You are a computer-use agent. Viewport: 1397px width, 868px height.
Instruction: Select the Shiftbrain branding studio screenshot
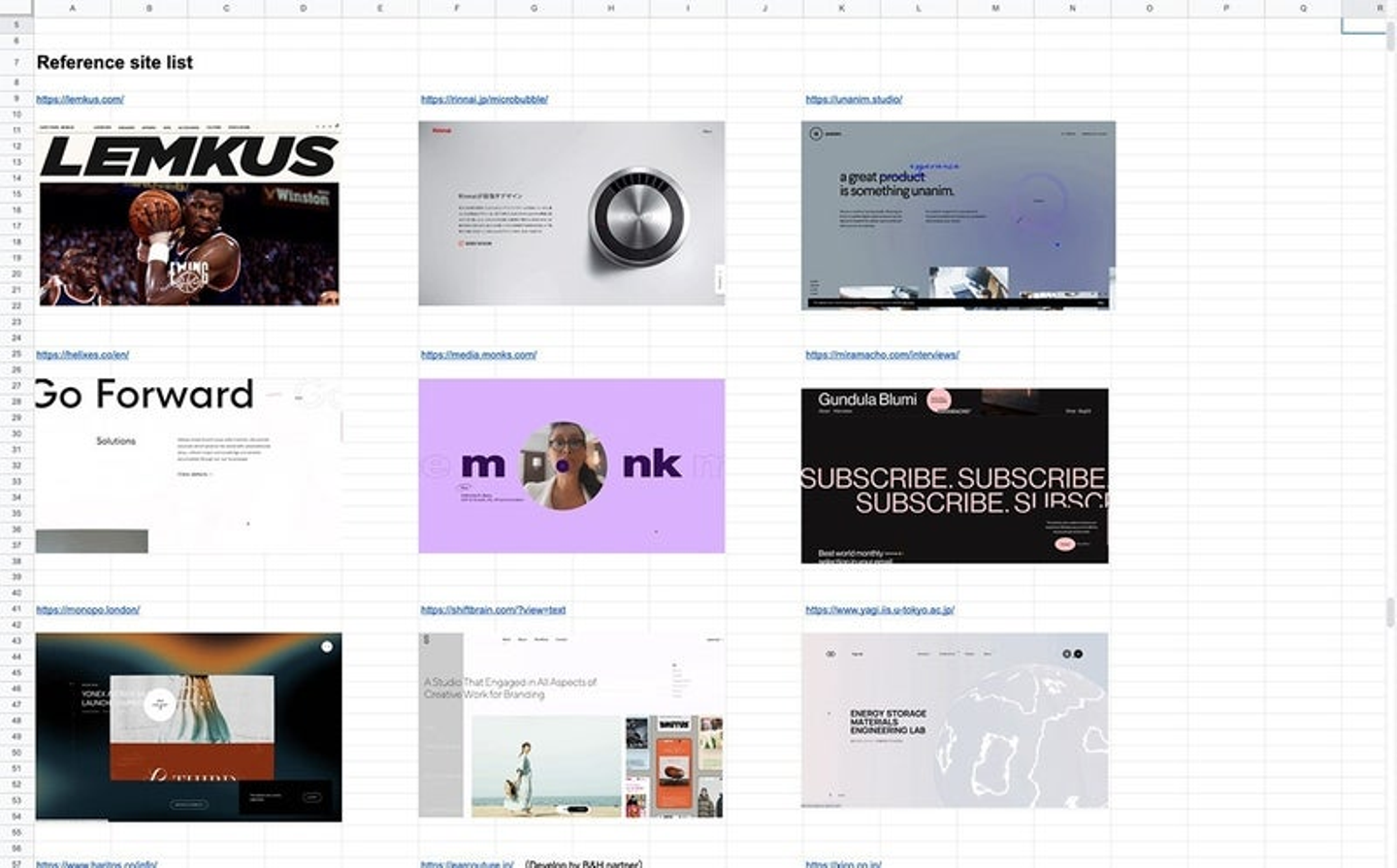pyautogui.click(x=571, y=725)
